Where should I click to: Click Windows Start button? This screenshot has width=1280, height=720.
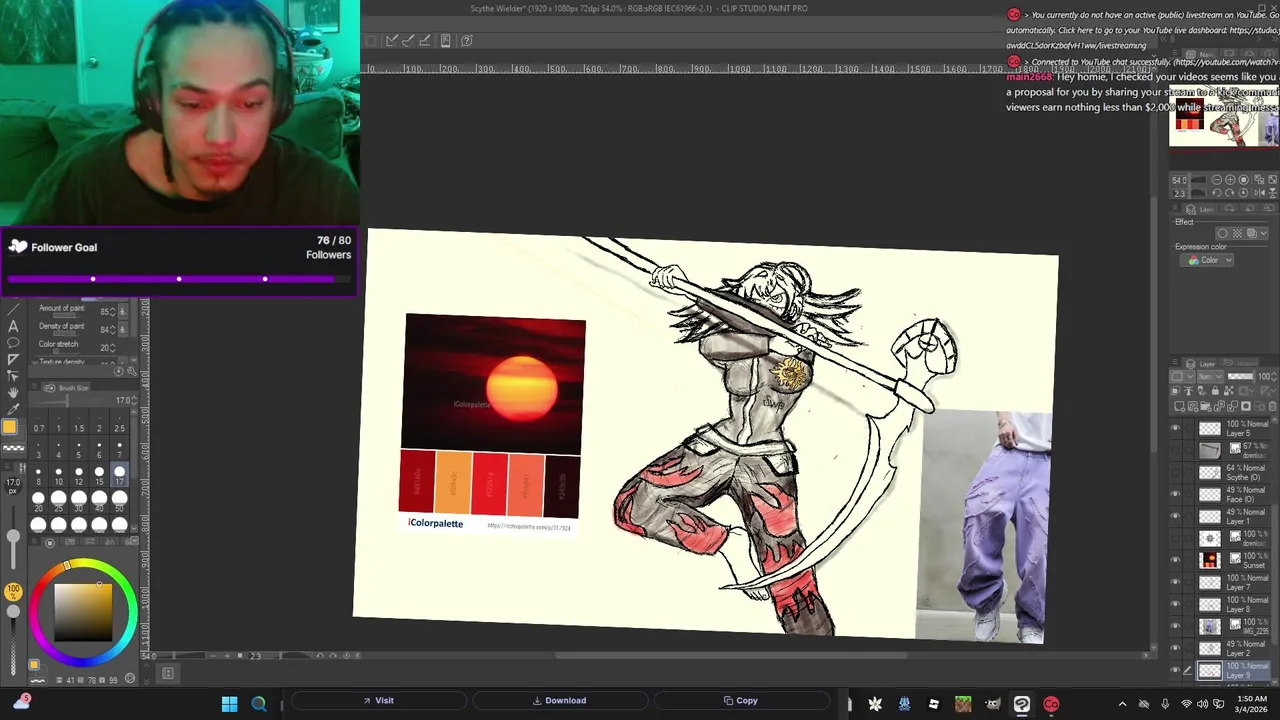(x=229, y=704)
